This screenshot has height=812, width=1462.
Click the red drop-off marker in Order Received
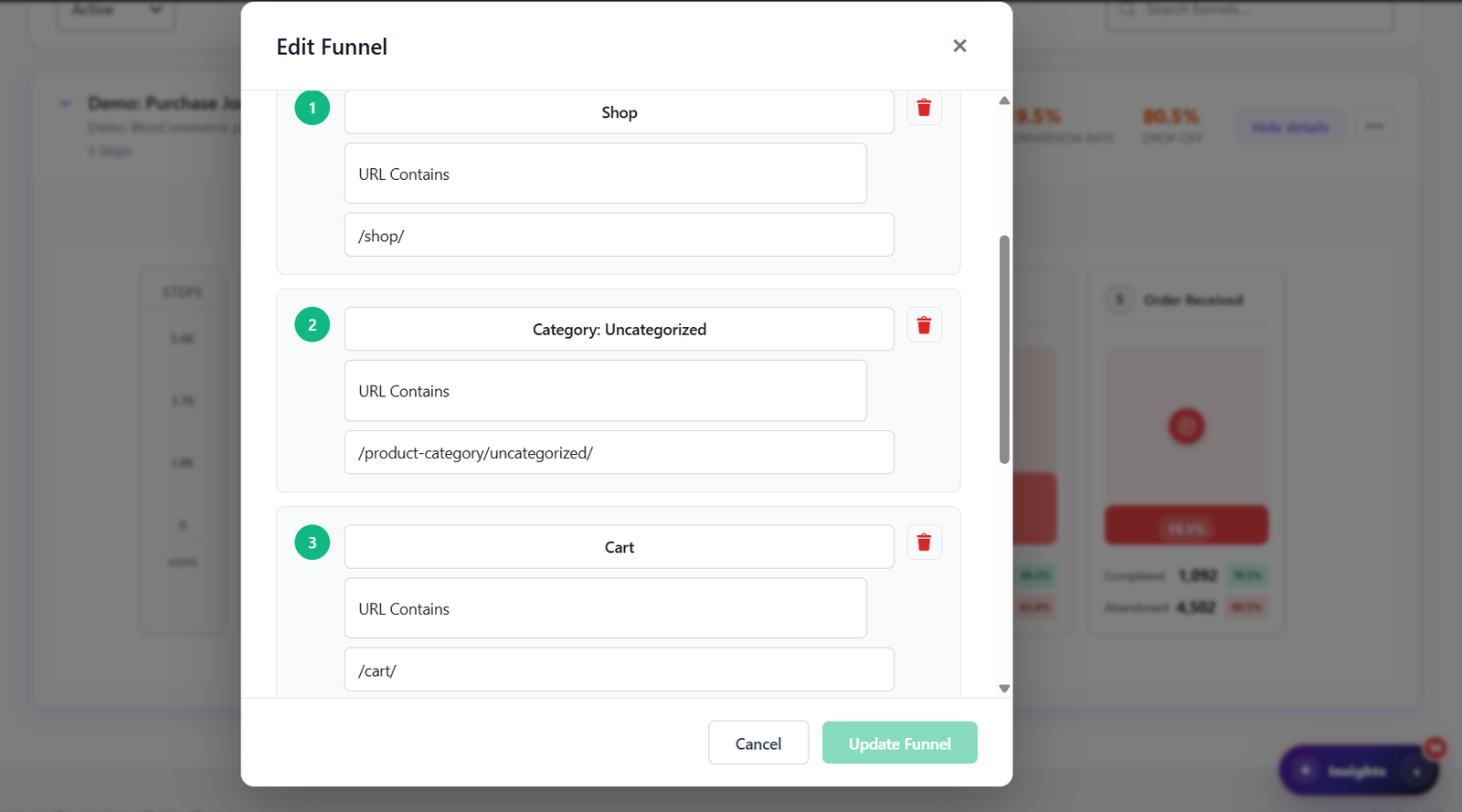click(1187, 426)
